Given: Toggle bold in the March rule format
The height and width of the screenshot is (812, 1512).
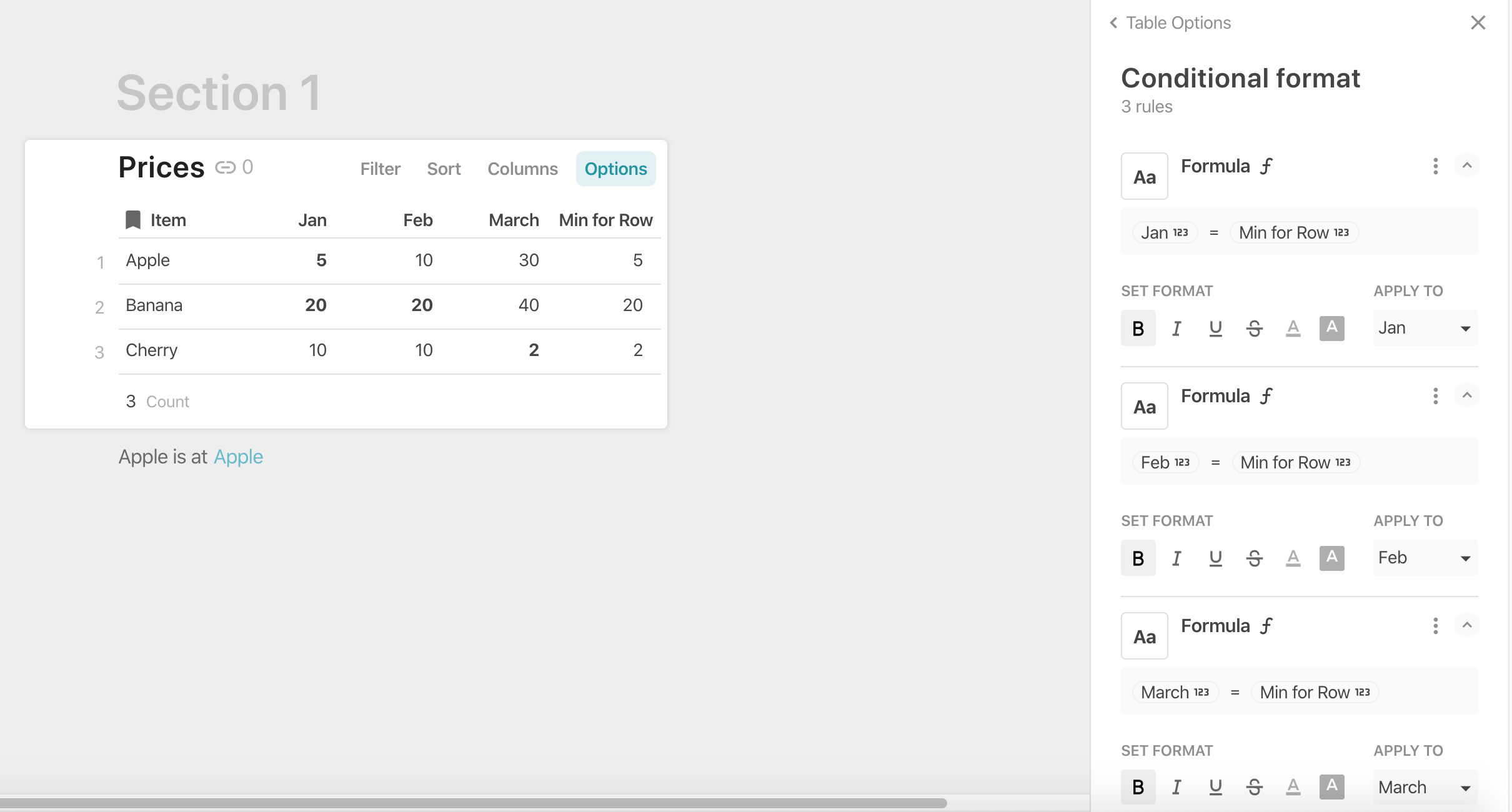Looking at the screenshot, I should tap(1138, 787).
